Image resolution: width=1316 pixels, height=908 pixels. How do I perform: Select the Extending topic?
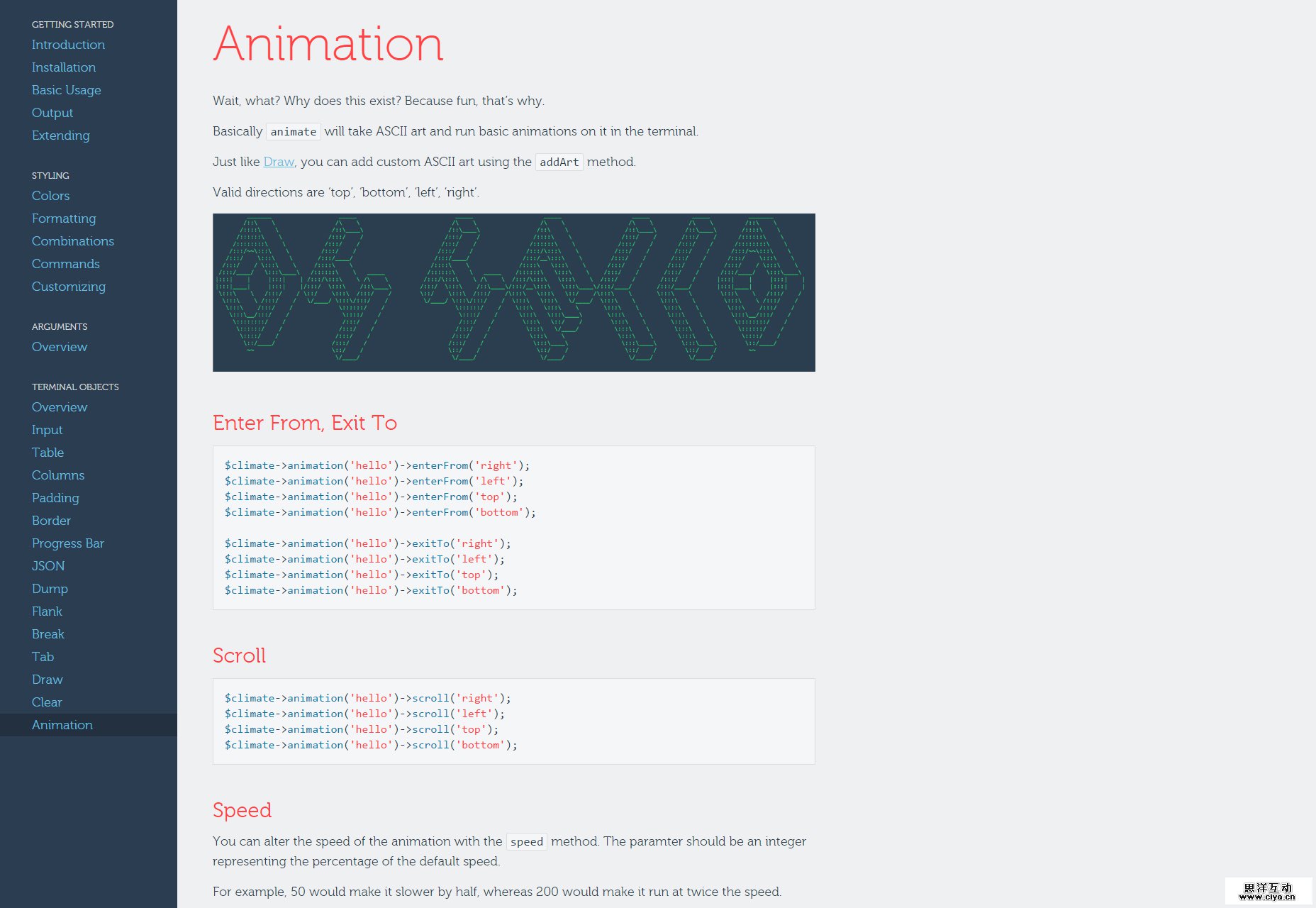click(x=60, y=135)
